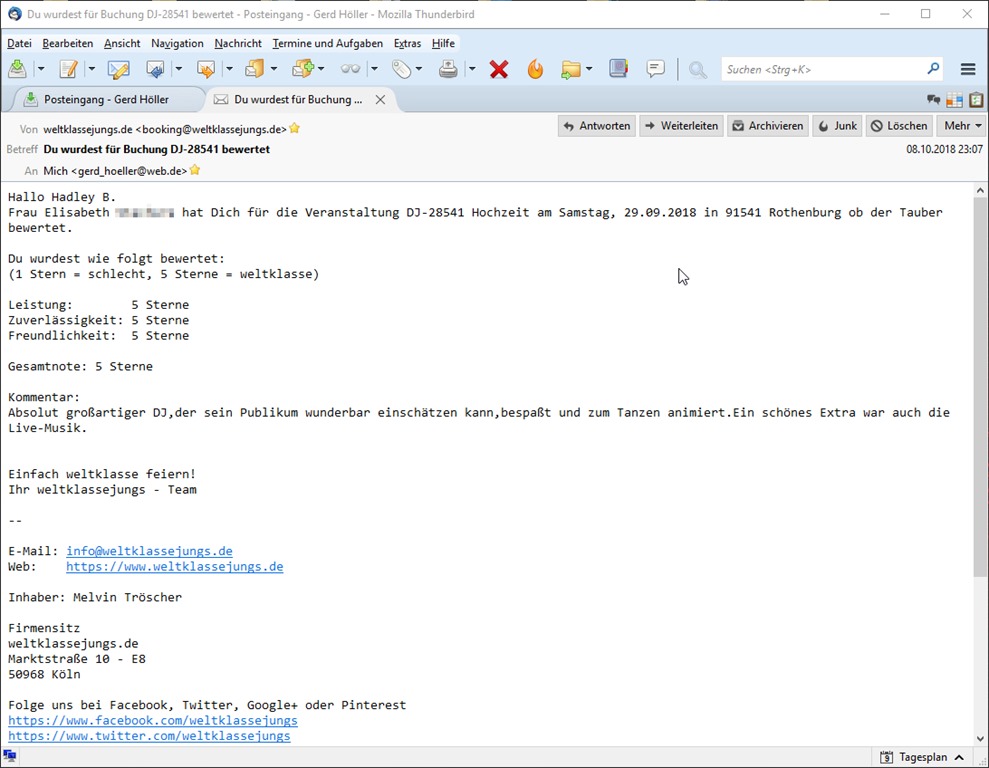Select the Du wurdest für Buchung tab
The width and height of the screenshot is (989, 768).
[298, 100]
